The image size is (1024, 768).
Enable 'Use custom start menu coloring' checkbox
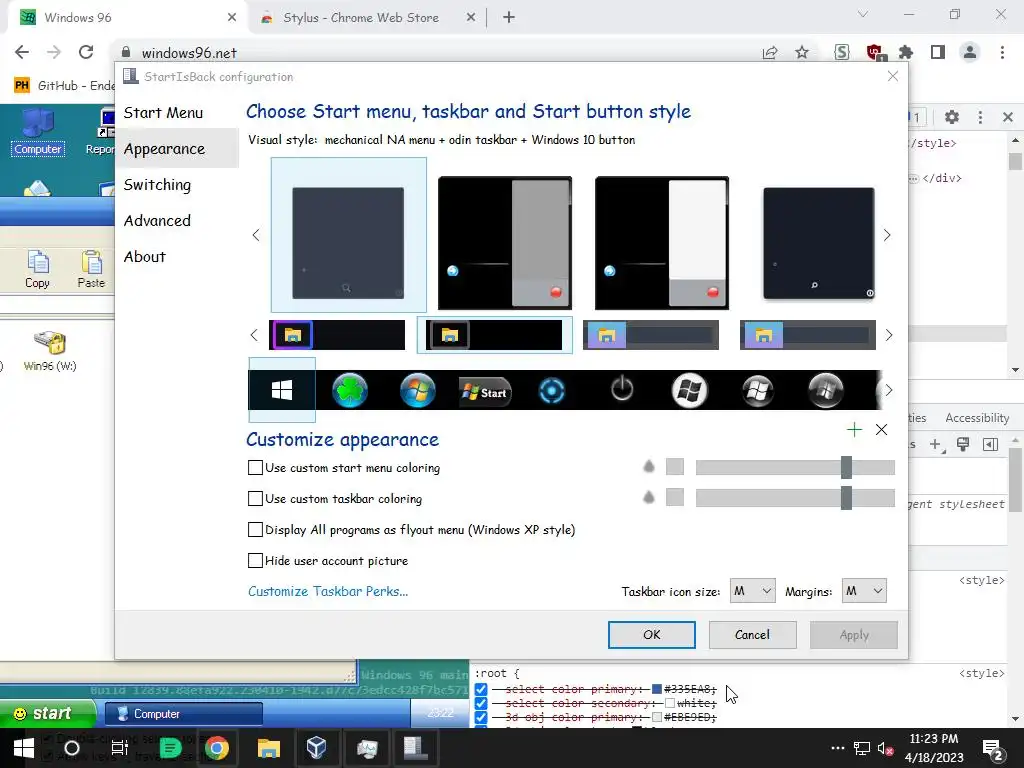(255, 468)
